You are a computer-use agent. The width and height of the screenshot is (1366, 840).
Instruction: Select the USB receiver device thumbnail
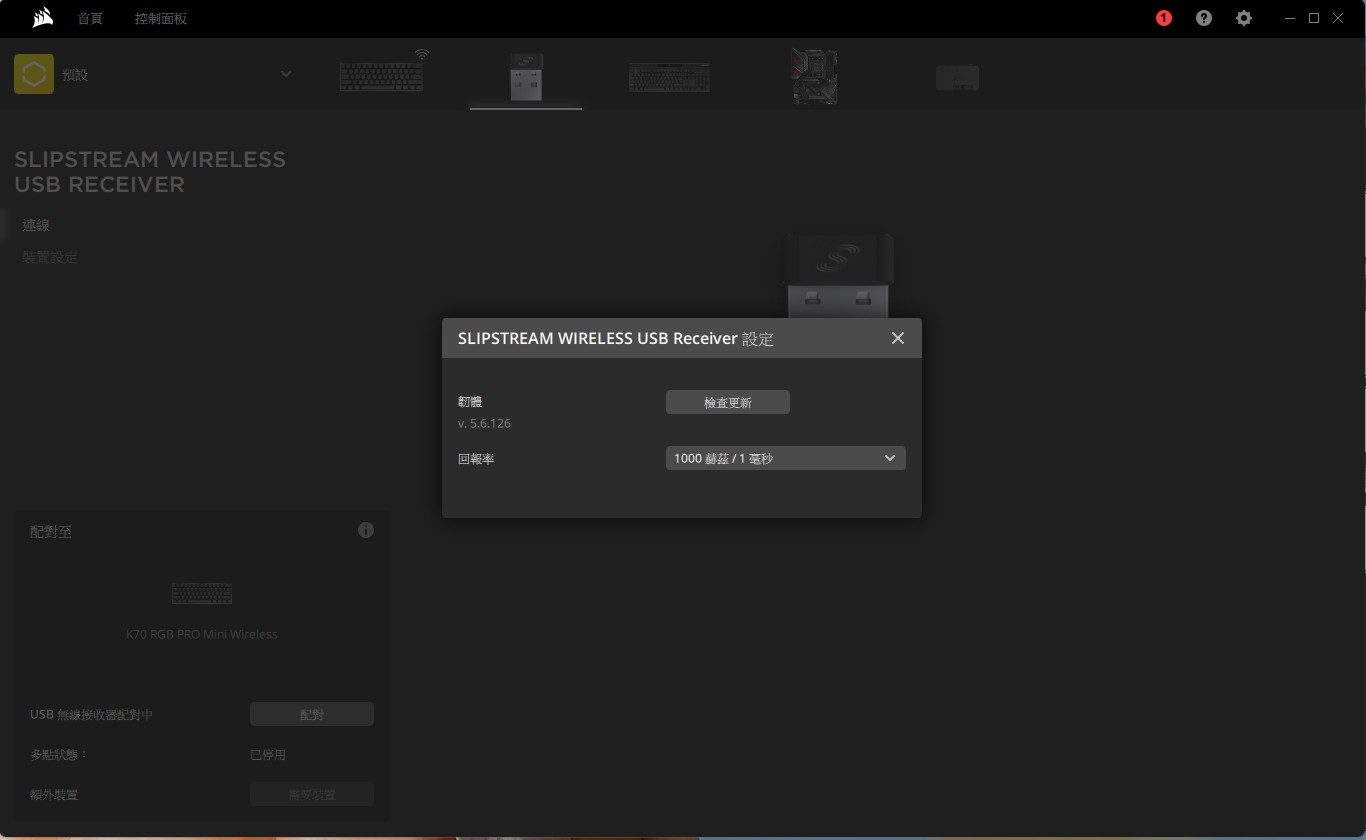pos(526,77)
